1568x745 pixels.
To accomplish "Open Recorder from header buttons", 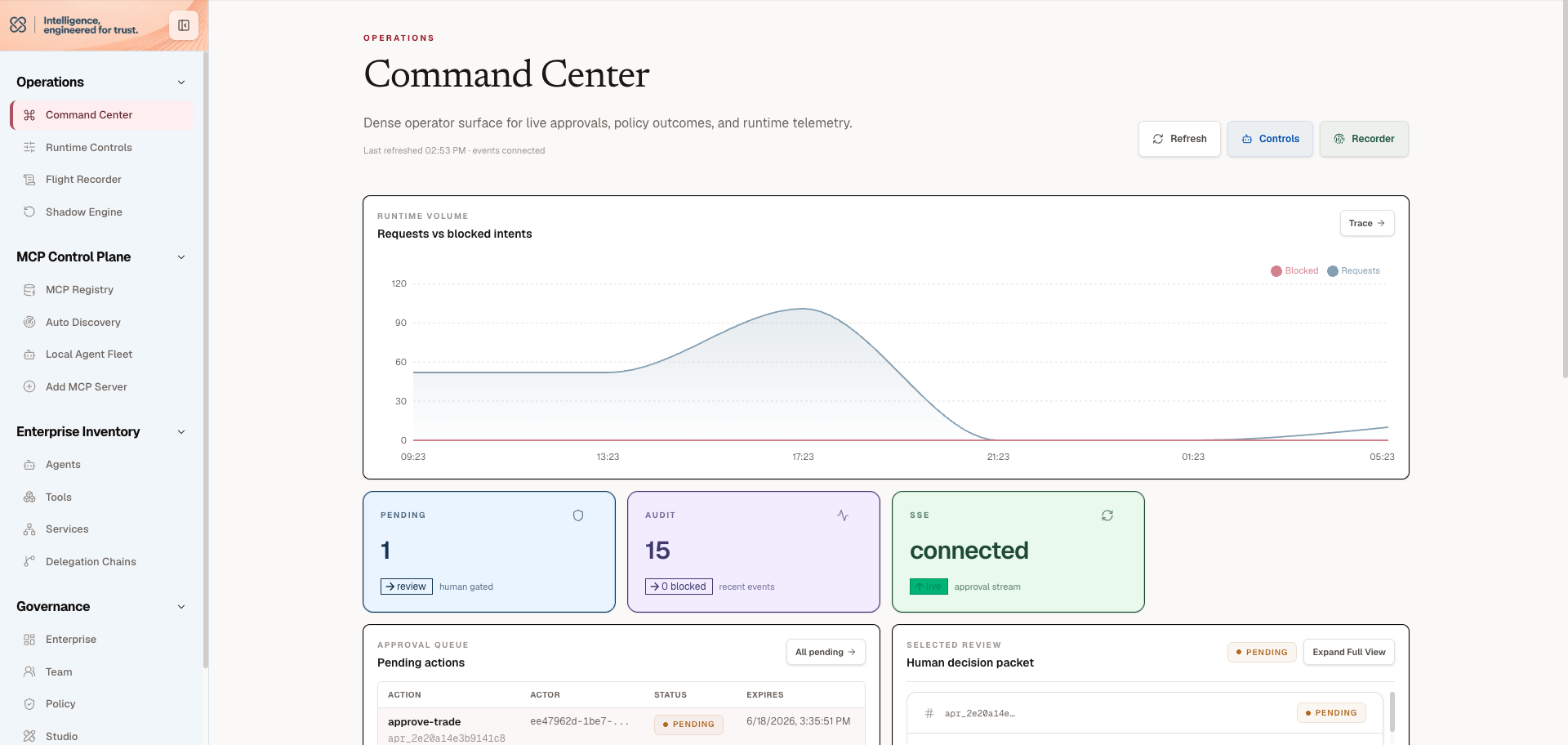I will point(1364,139).
